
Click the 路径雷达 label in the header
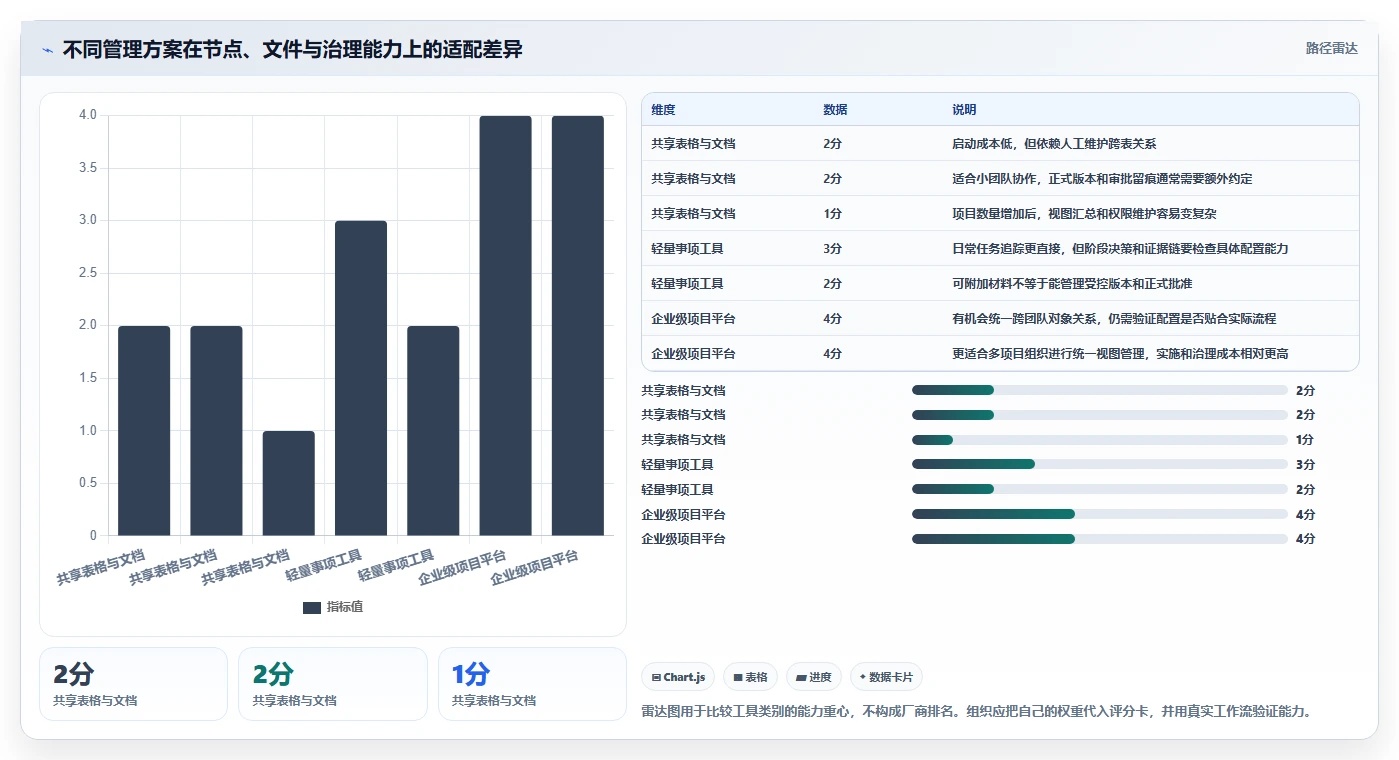(x=1331, y=48)
